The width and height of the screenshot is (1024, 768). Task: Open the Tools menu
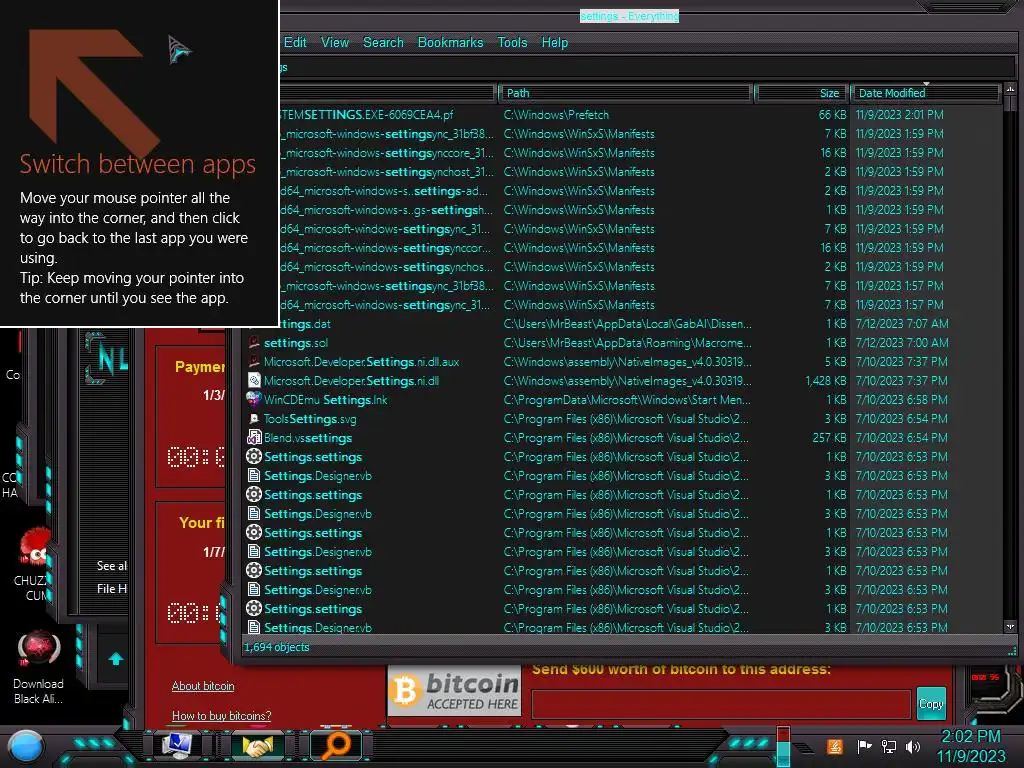point(512,42)
